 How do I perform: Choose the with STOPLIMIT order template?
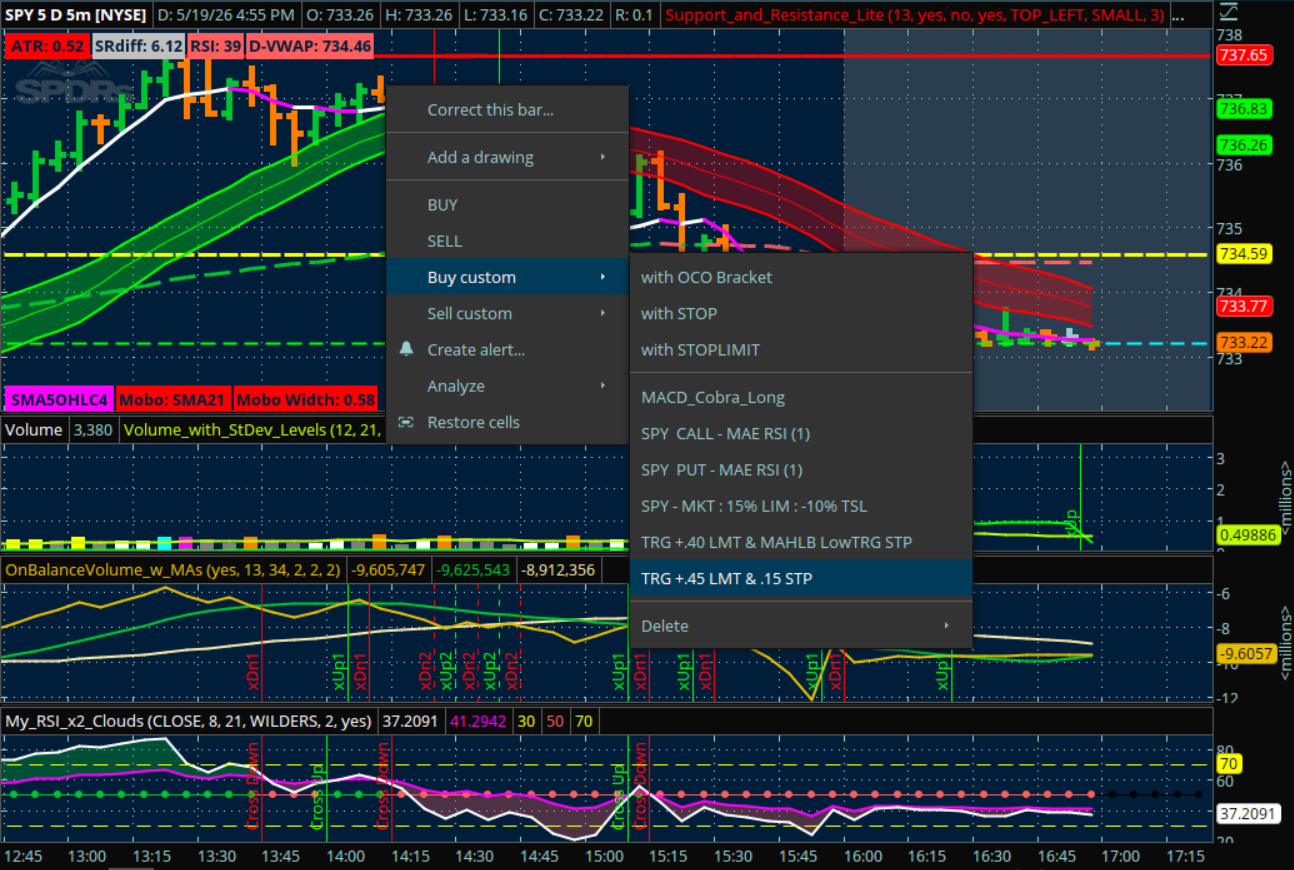click(x=801, y=350)
